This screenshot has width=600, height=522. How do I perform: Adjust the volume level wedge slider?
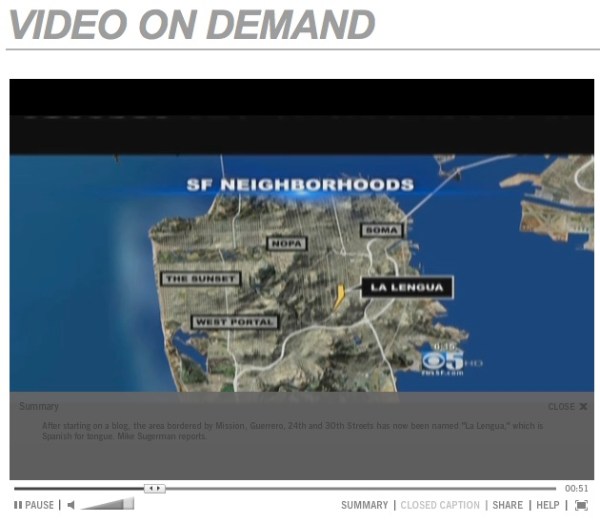(x=108, y=504)
